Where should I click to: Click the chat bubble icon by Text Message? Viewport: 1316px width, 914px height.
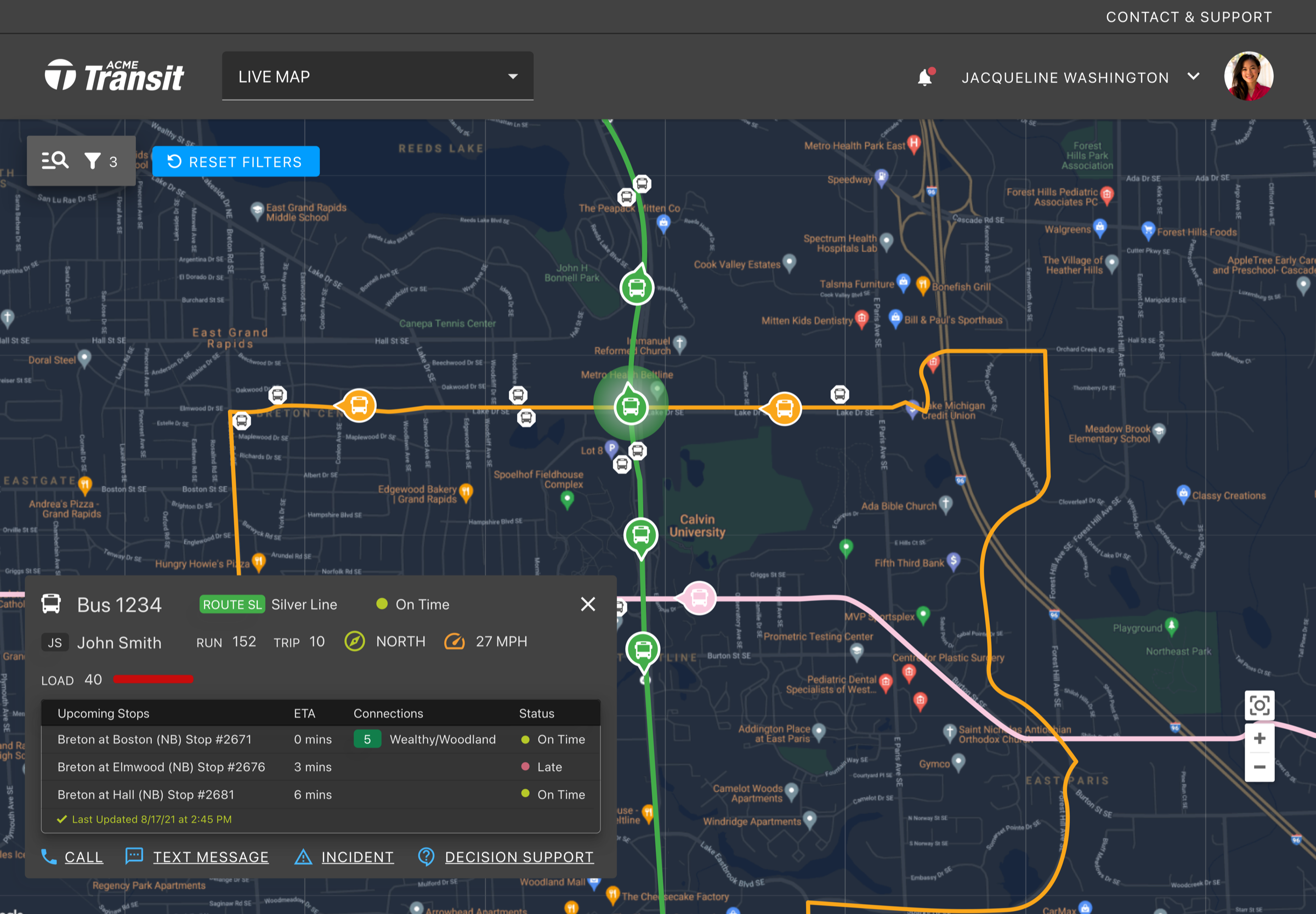134,856
